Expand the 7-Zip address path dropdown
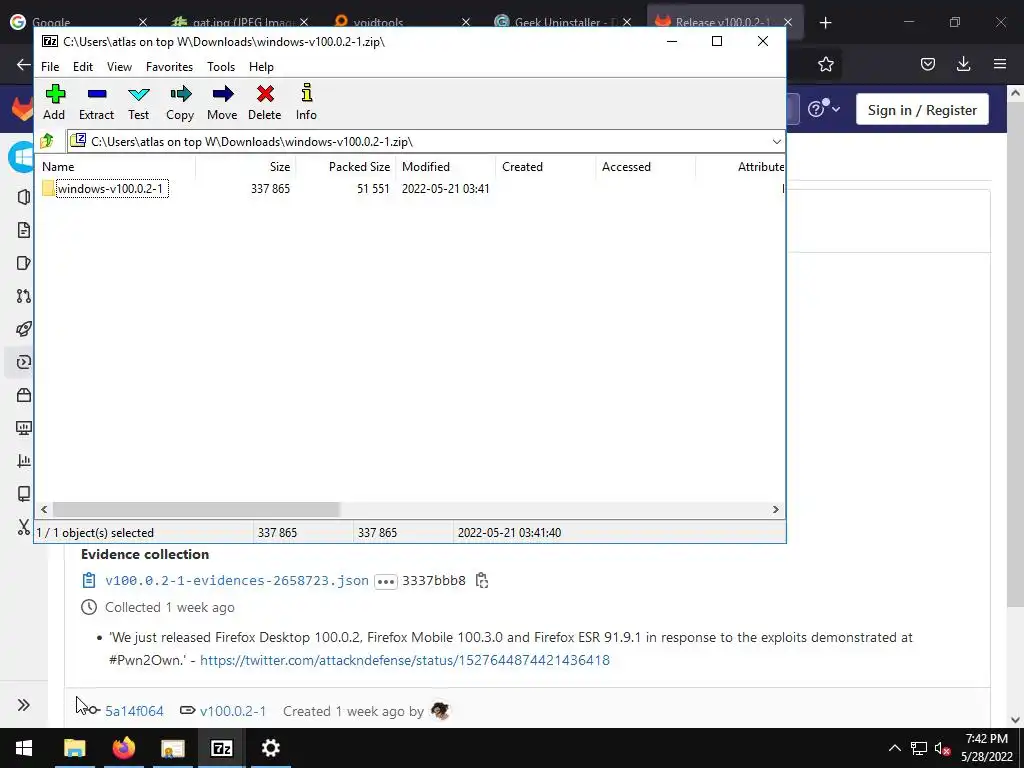The width and height of the screenshot is (1024, 768). click(x=776, y=142)
